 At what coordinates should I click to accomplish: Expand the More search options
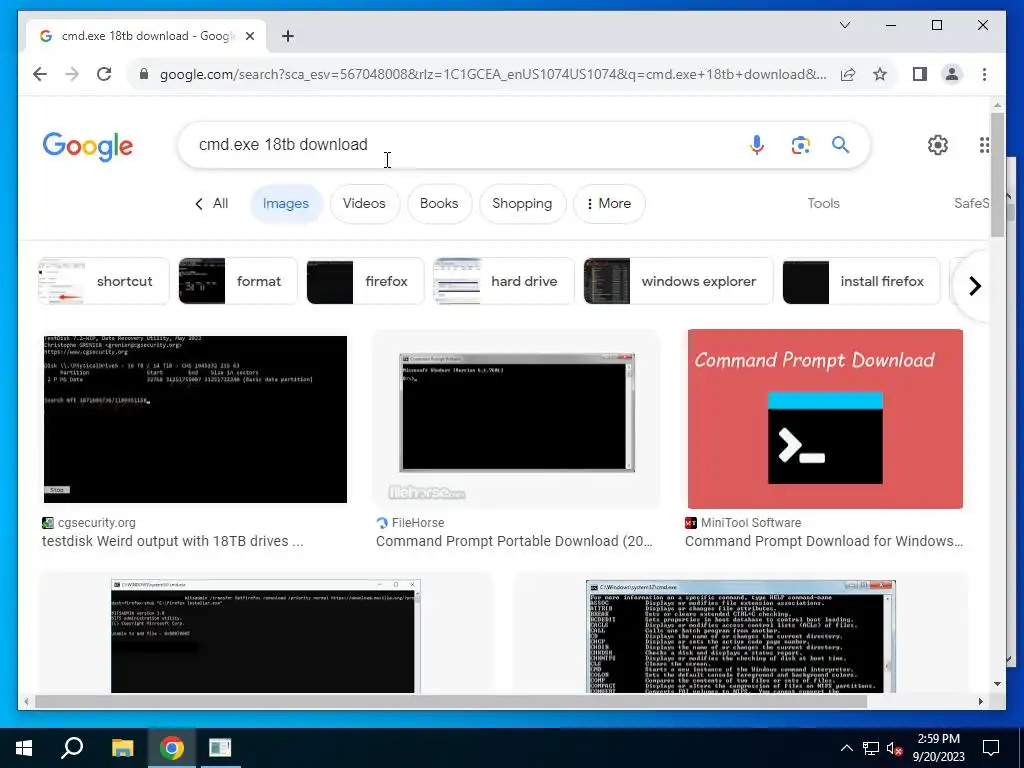[609, 204]
